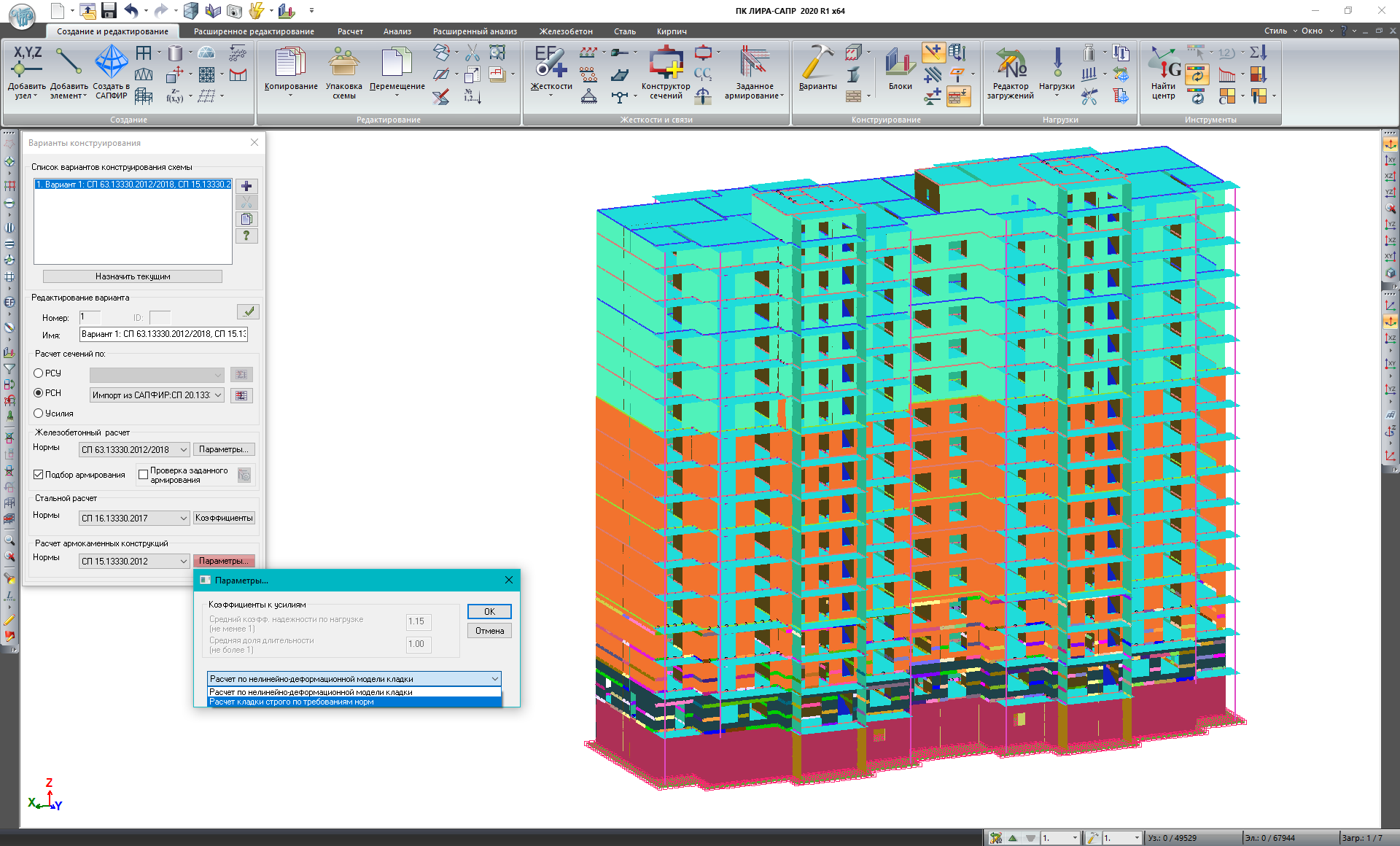The width and height of the screenshot is (1400, 846).
Task: Open steel norms СП 16.13330.2017 dropdown
Action: (x=183, y=519)
